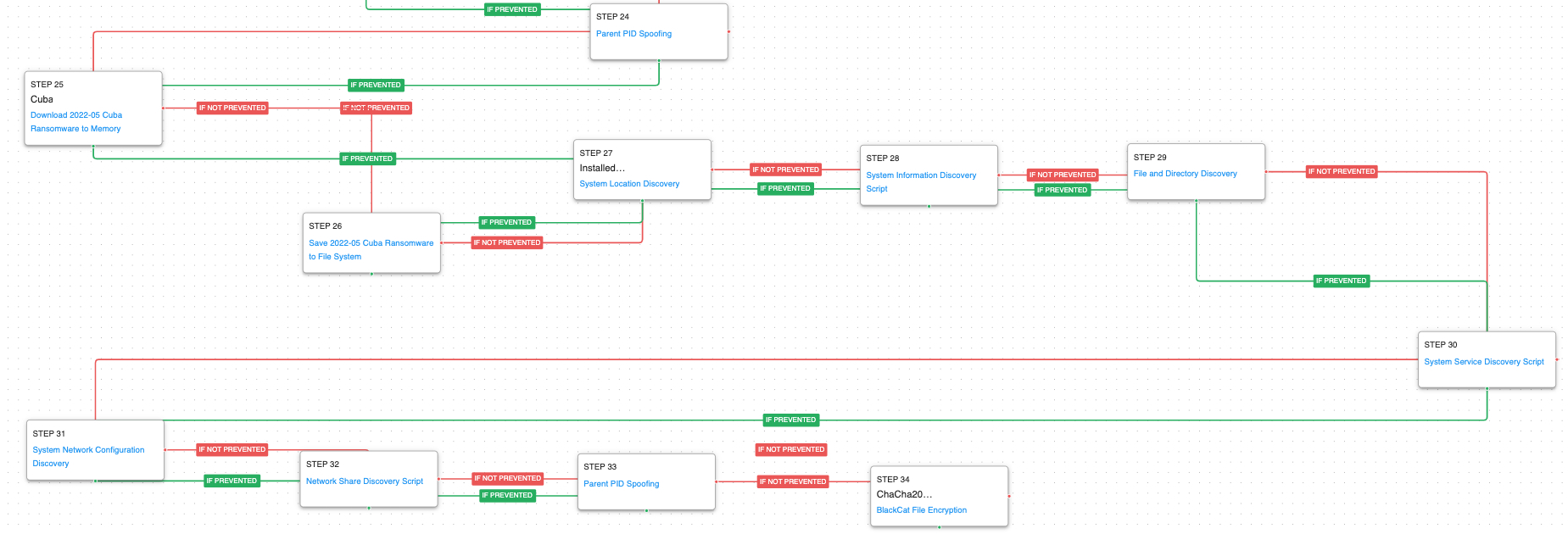Click the Step 30 node header
Image resolution: width=1568 pixels, height=534 pixels.
[x=1440, y=345]
